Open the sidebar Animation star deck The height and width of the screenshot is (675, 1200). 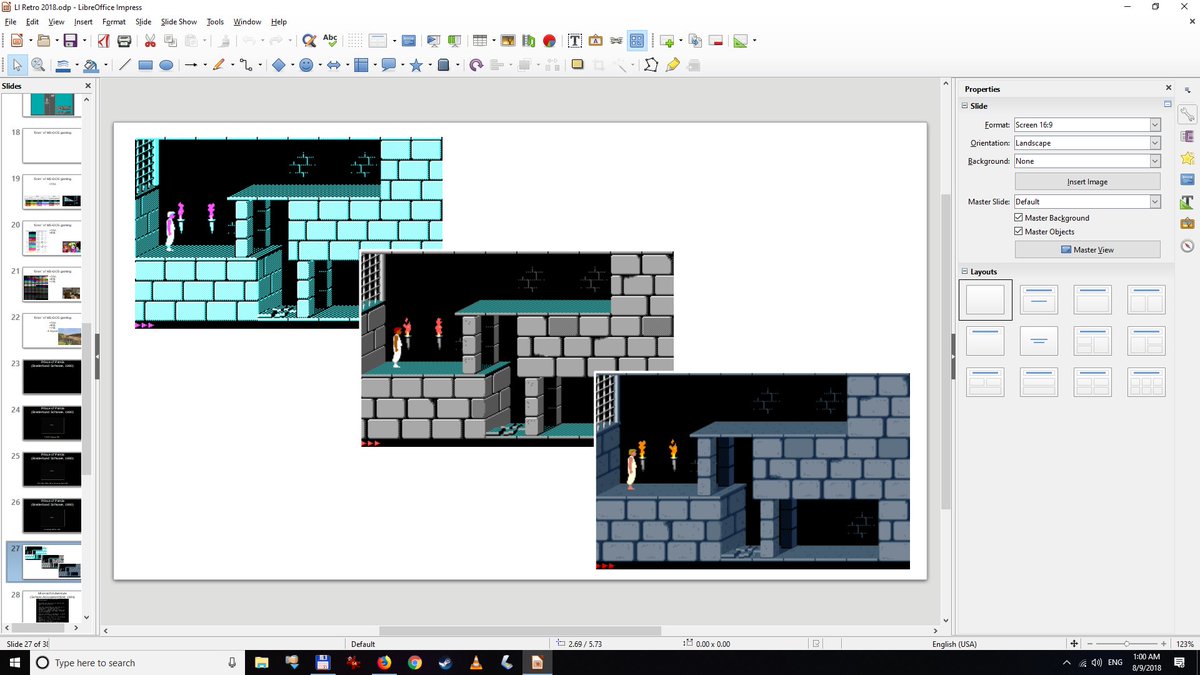point(1187,158)
